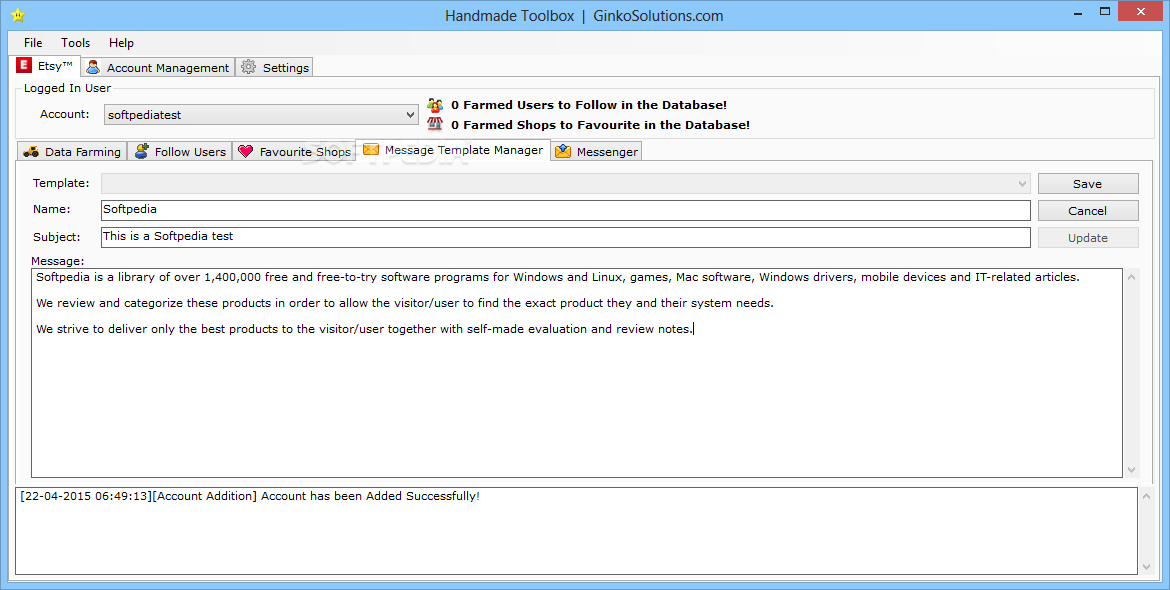Close the Handmade Toolbox window

[x=1141, y=12]
